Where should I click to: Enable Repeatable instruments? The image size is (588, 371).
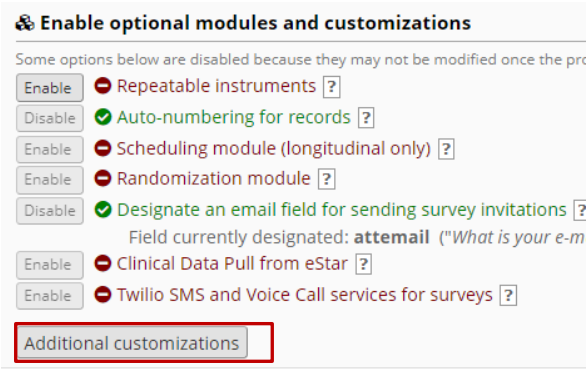[50, 88]
